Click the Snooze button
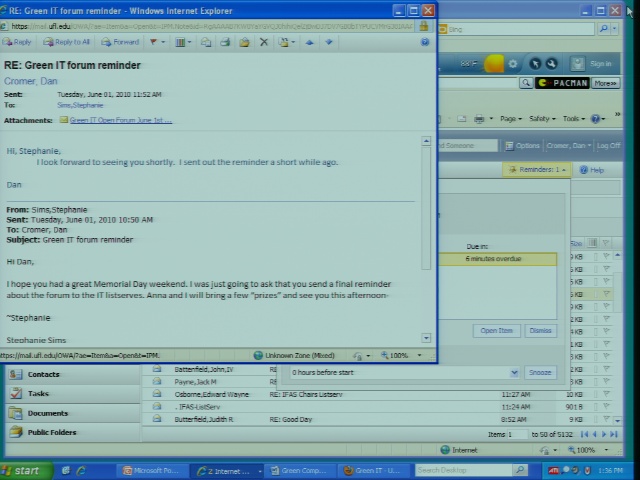Screen dimensions: 640x480 click(x=540, y=372)
